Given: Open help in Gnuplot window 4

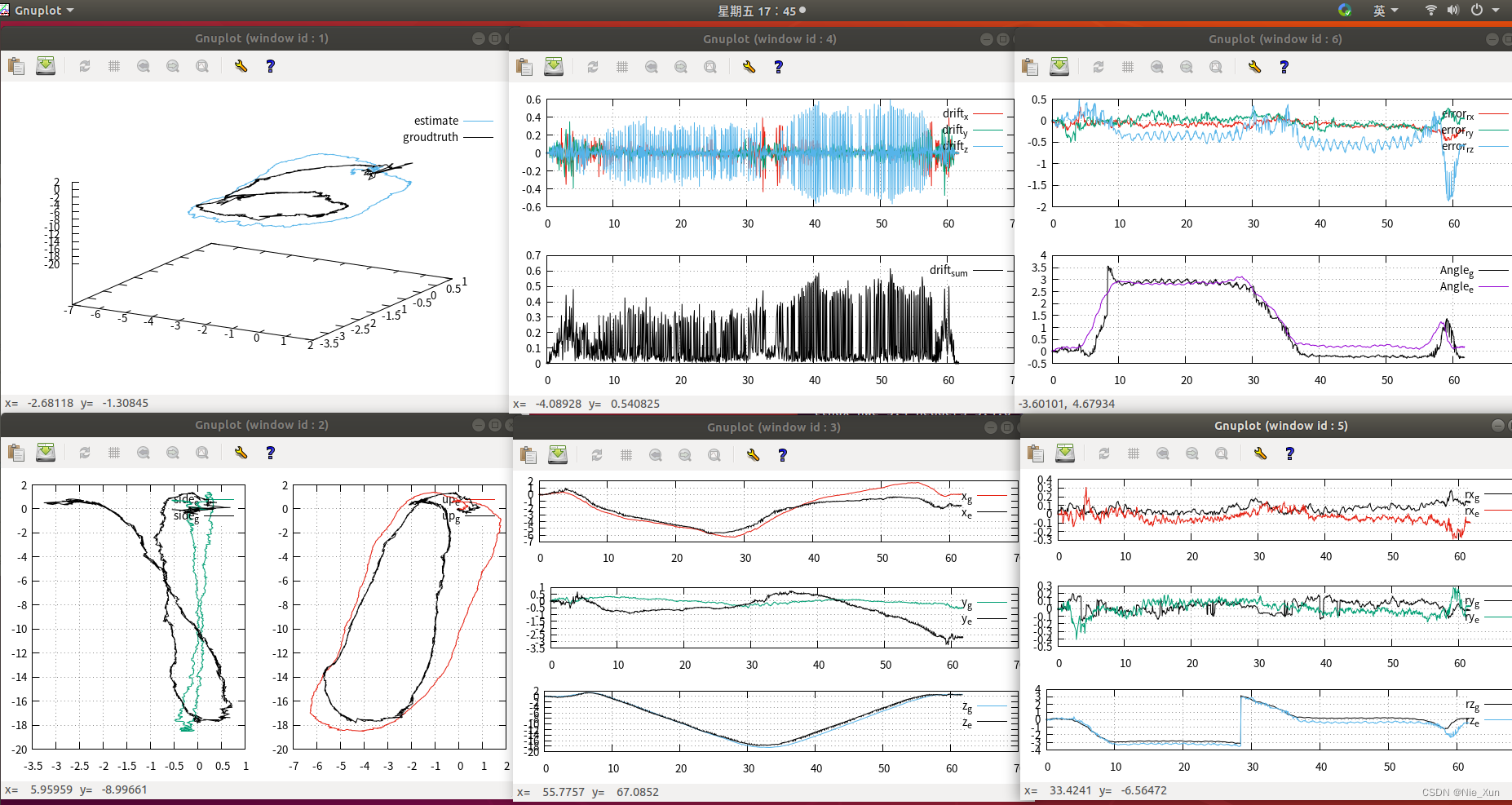Looking at the screenshot, I should [778, 67].
